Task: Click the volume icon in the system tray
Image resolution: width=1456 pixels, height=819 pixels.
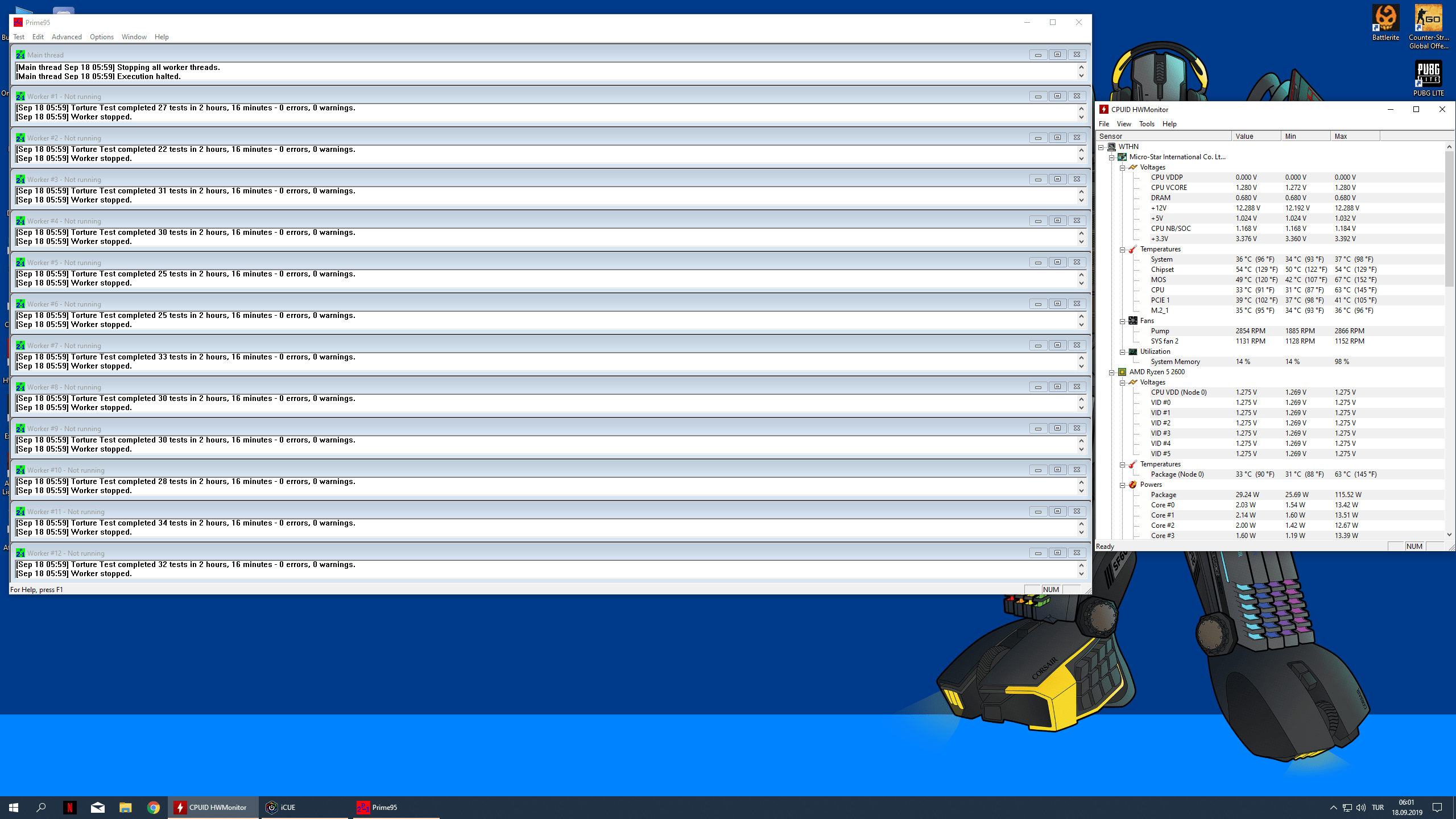Action: tap(1360, 807)
